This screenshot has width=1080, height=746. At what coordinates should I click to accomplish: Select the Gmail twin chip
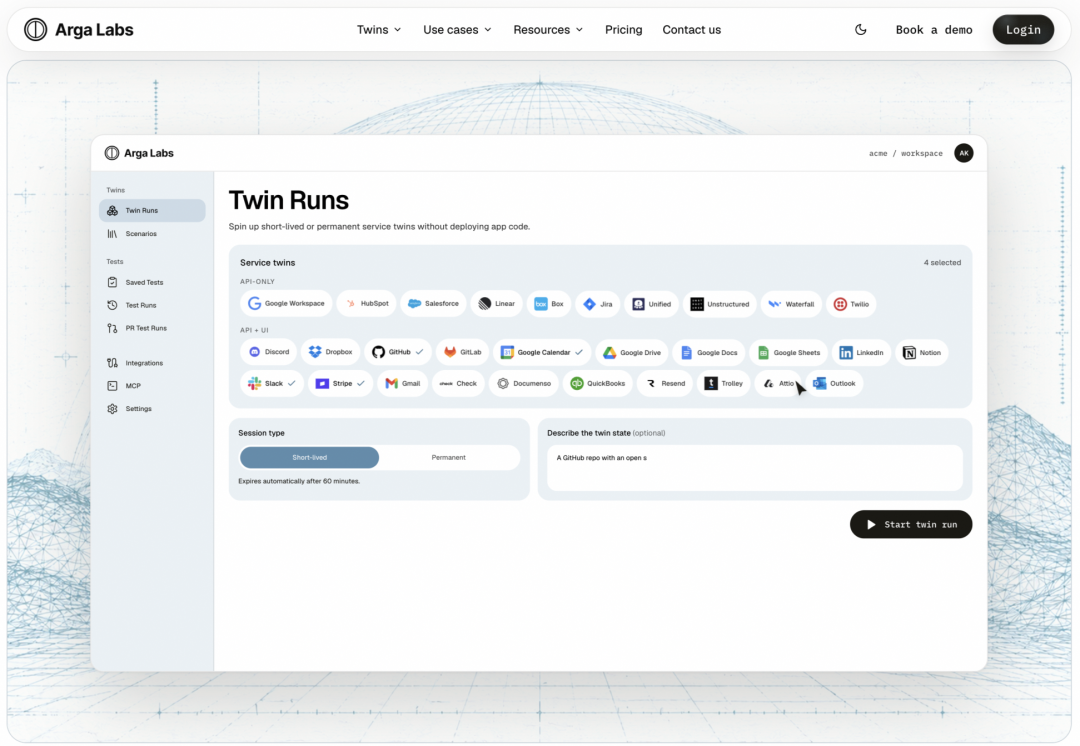(x=402, y=384)
